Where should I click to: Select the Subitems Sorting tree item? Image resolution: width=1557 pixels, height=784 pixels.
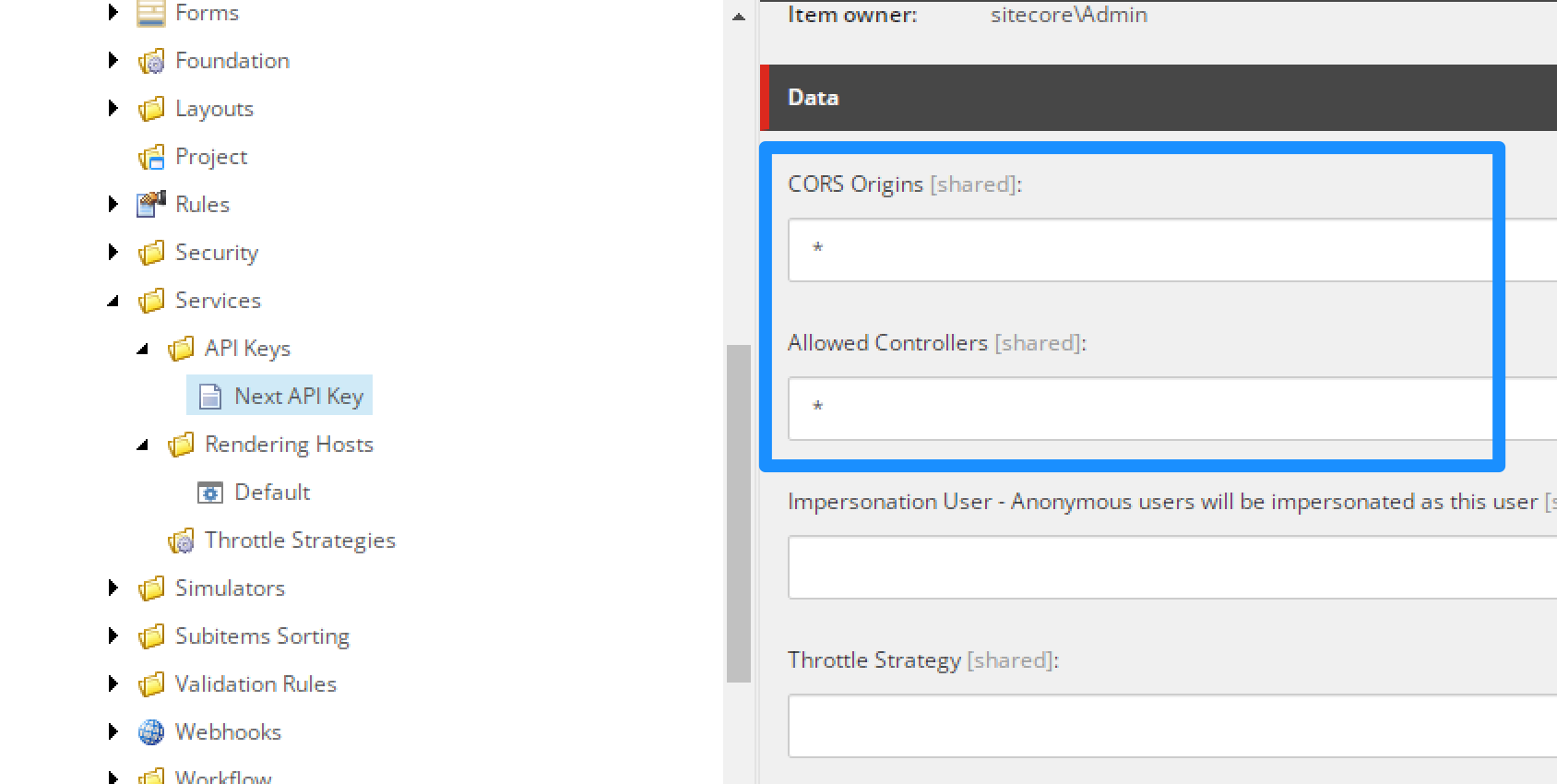262,636
